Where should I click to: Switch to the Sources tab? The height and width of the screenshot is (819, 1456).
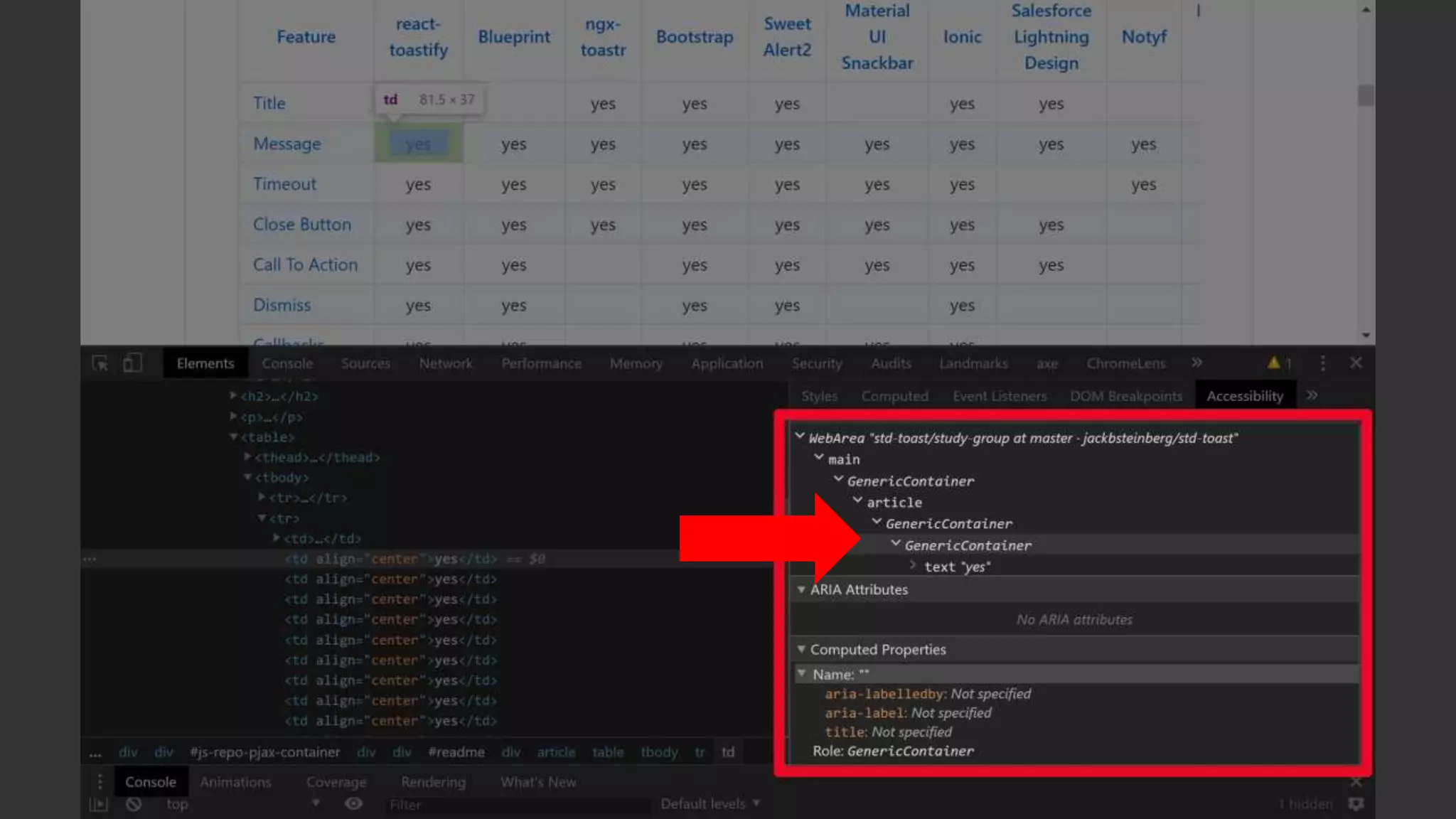(x=365, y=363)
